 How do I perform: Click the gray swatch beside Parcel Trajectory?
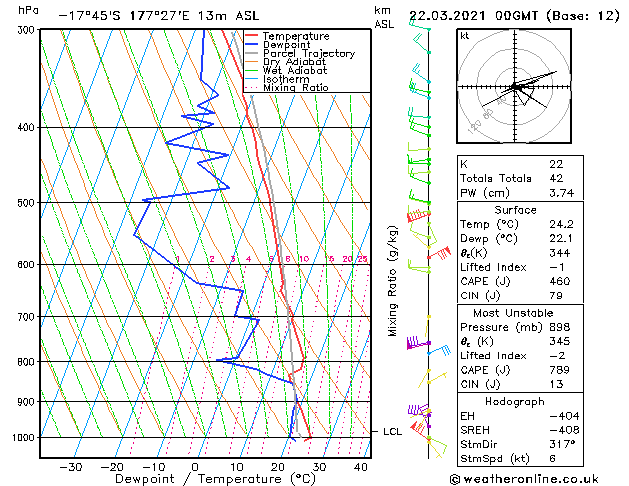(x=252, y=53)
